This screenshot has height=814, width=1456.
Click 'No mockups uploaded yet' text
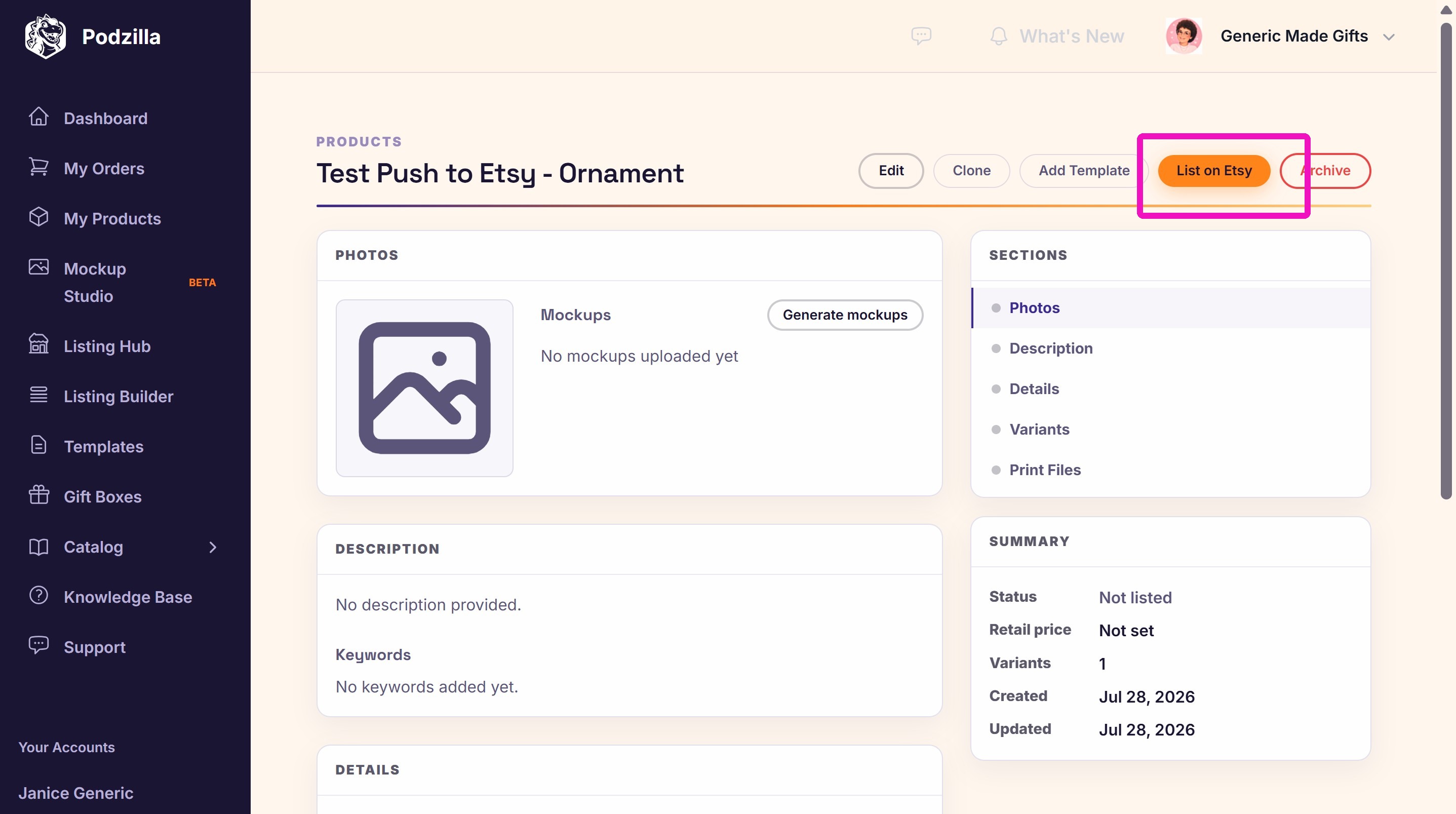coord(639,356)
